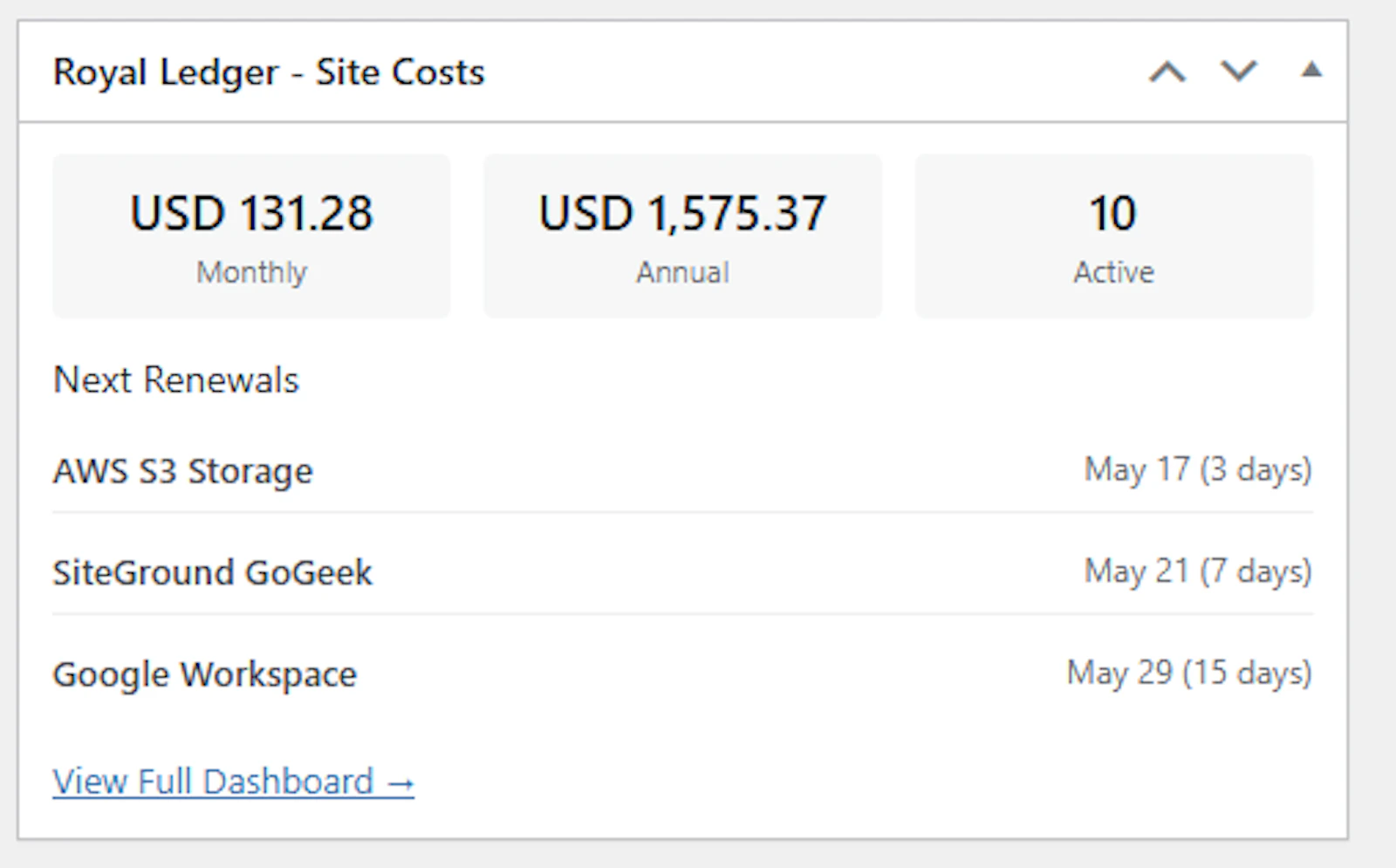
Task: Click the May 21 (7 days) date
Action: point(1198,571)
